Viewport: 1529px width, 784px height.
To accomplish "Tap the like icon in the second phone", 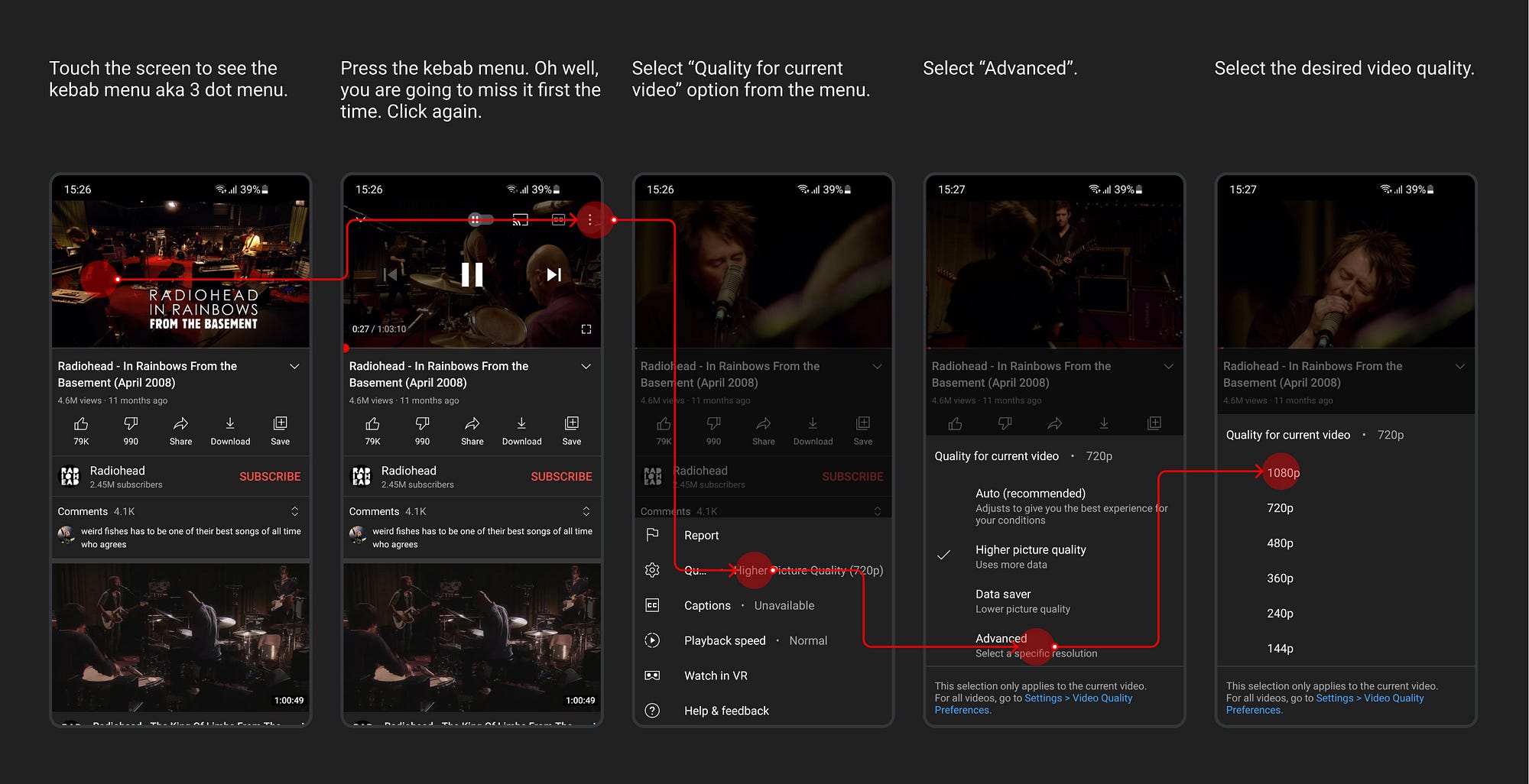I will click(x=372, y=424).
